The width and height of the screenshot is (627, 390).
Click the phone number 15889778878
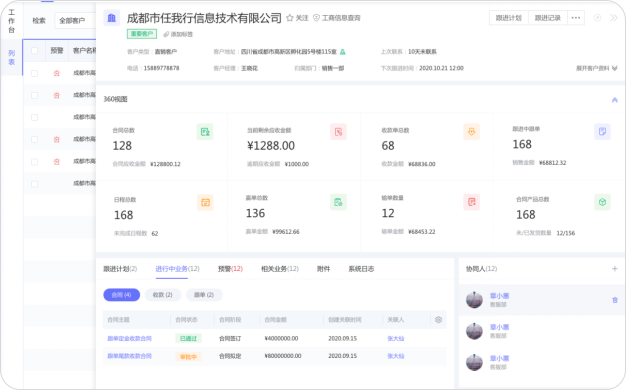162,68
